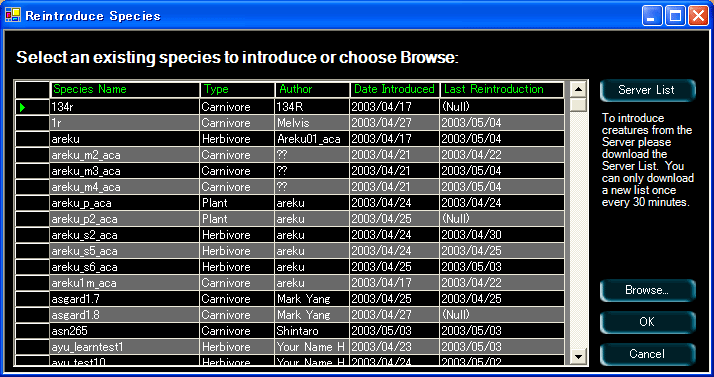Viewport: 714px width, 377px height.
Task: Sort by Last Reintroduction column header
Action: coord(502,90)
